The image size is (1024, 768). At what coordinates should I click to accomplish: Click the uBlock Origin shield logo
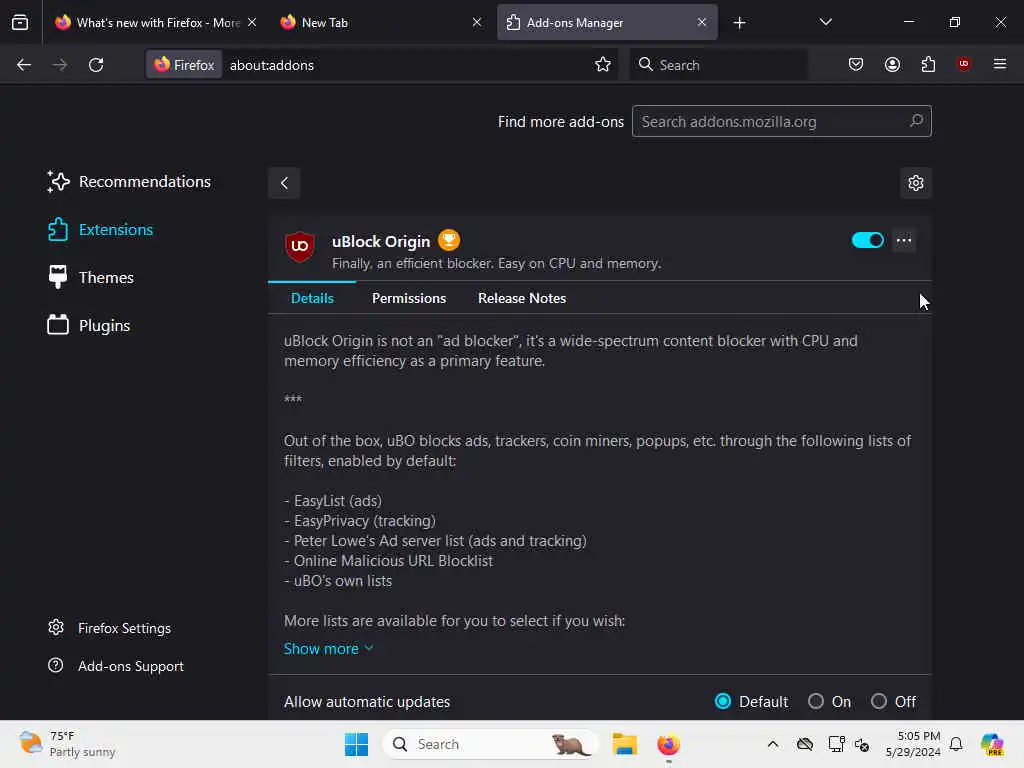click(x=300, y=246)
